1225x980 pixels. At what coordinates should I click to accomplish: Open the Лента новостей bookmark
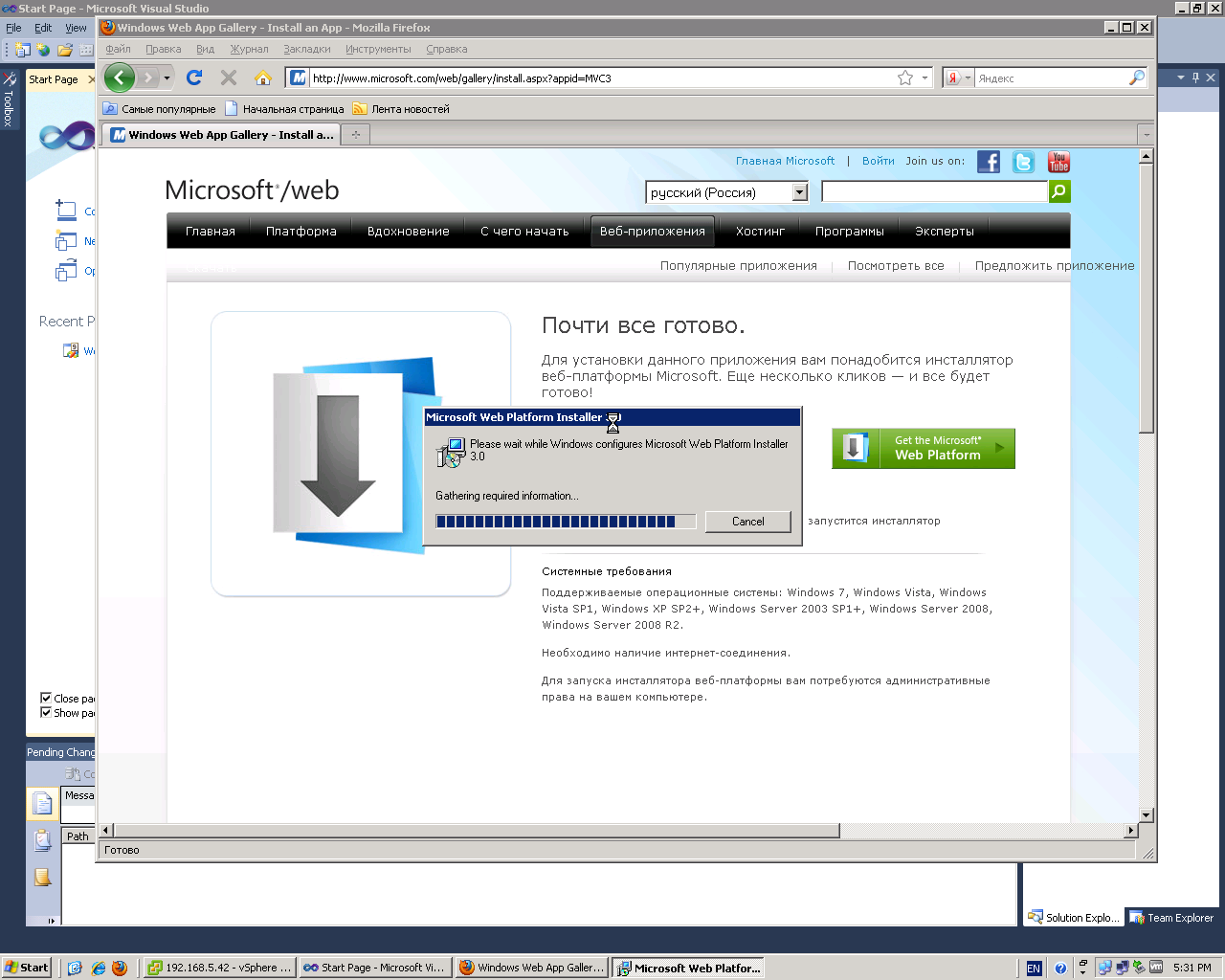[x=401, y=109]
